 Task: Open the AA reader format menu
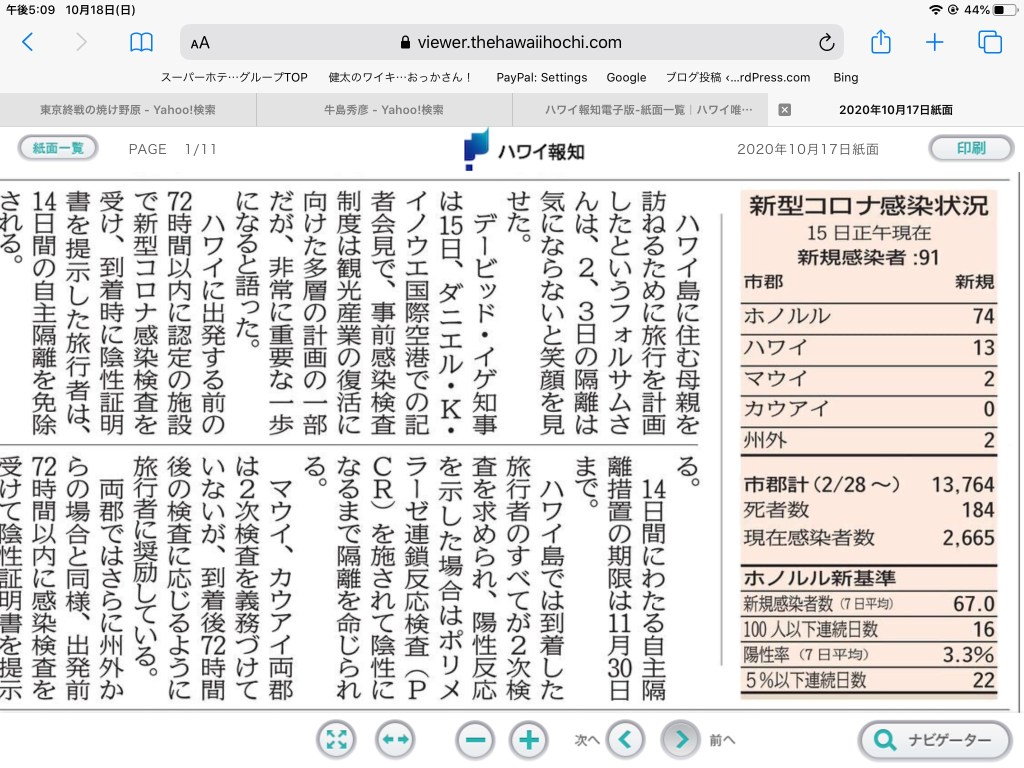(200, 43)
